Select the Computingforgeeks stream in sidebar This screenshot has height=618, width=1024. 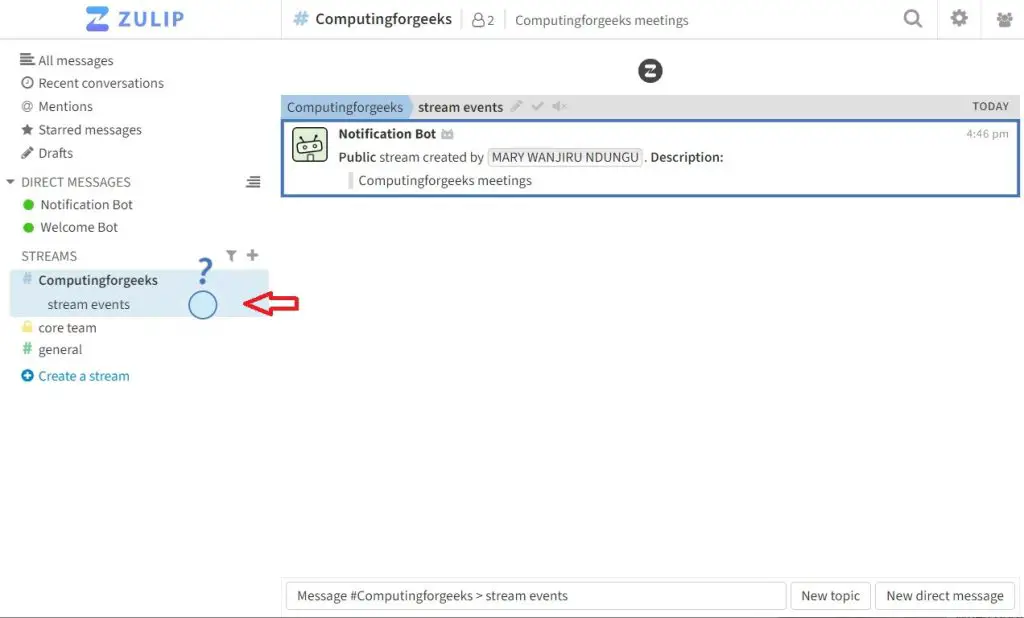98,280
